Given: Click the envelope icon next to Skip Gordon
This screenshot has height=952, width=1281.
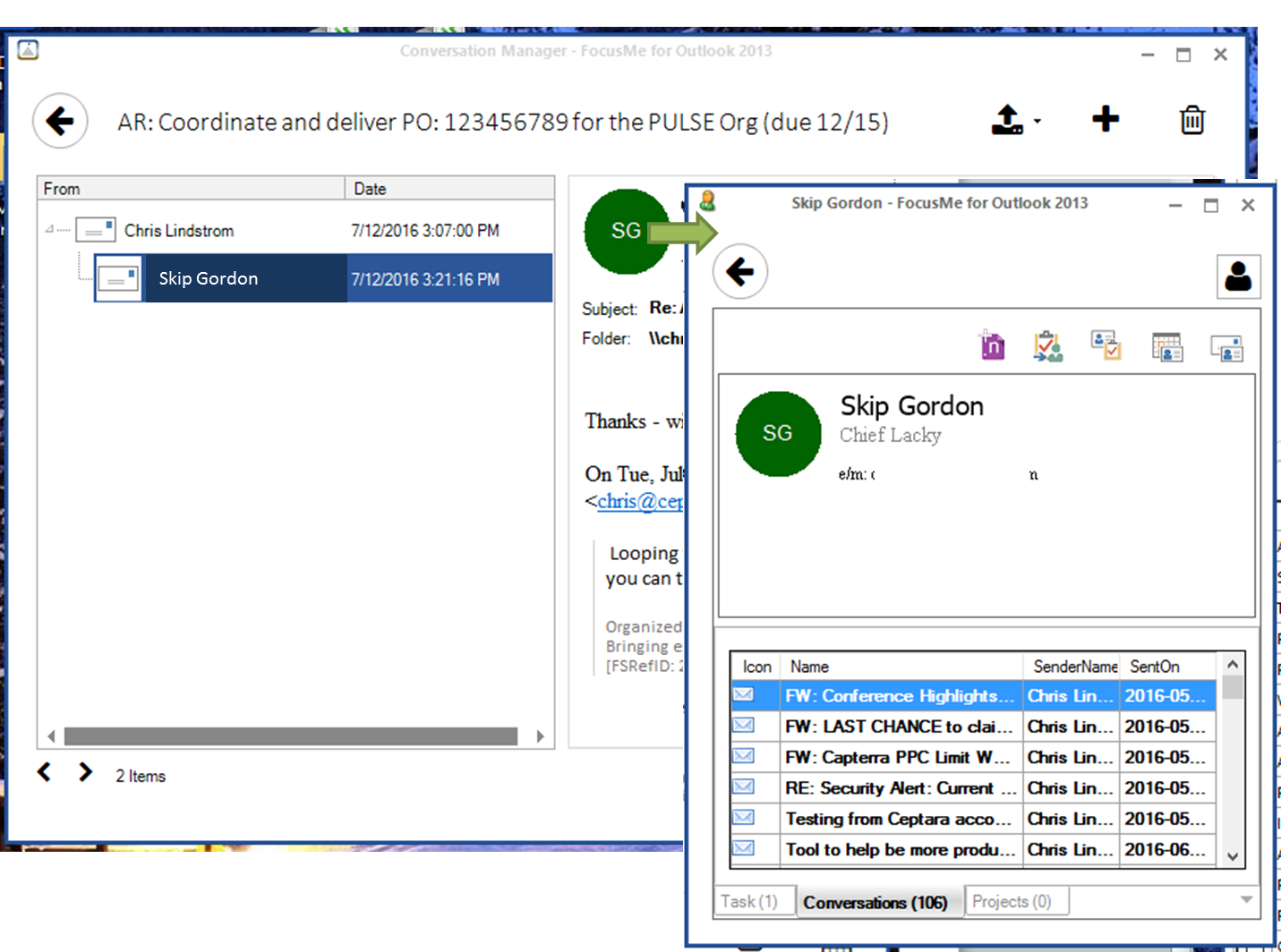Looking at the screenshot, I should point(119,278).
